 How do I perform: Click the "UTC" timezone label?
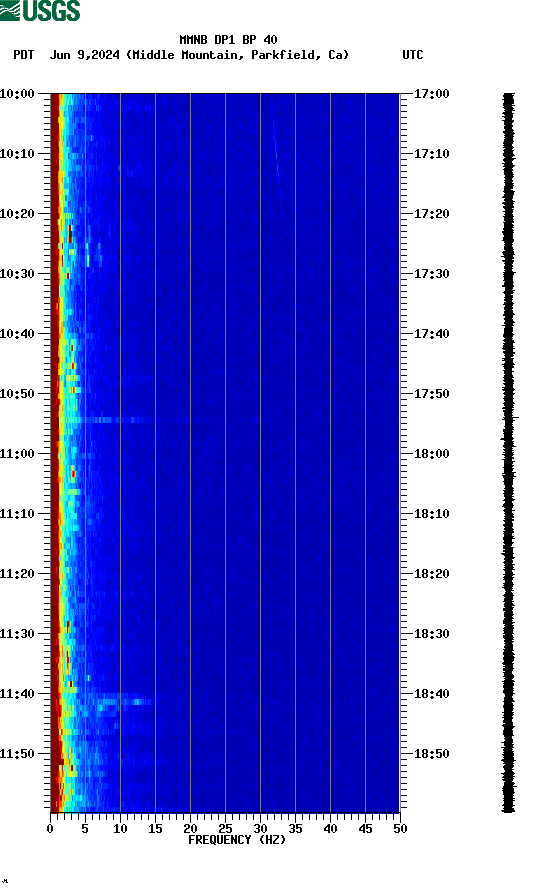(x=413, y=55)
